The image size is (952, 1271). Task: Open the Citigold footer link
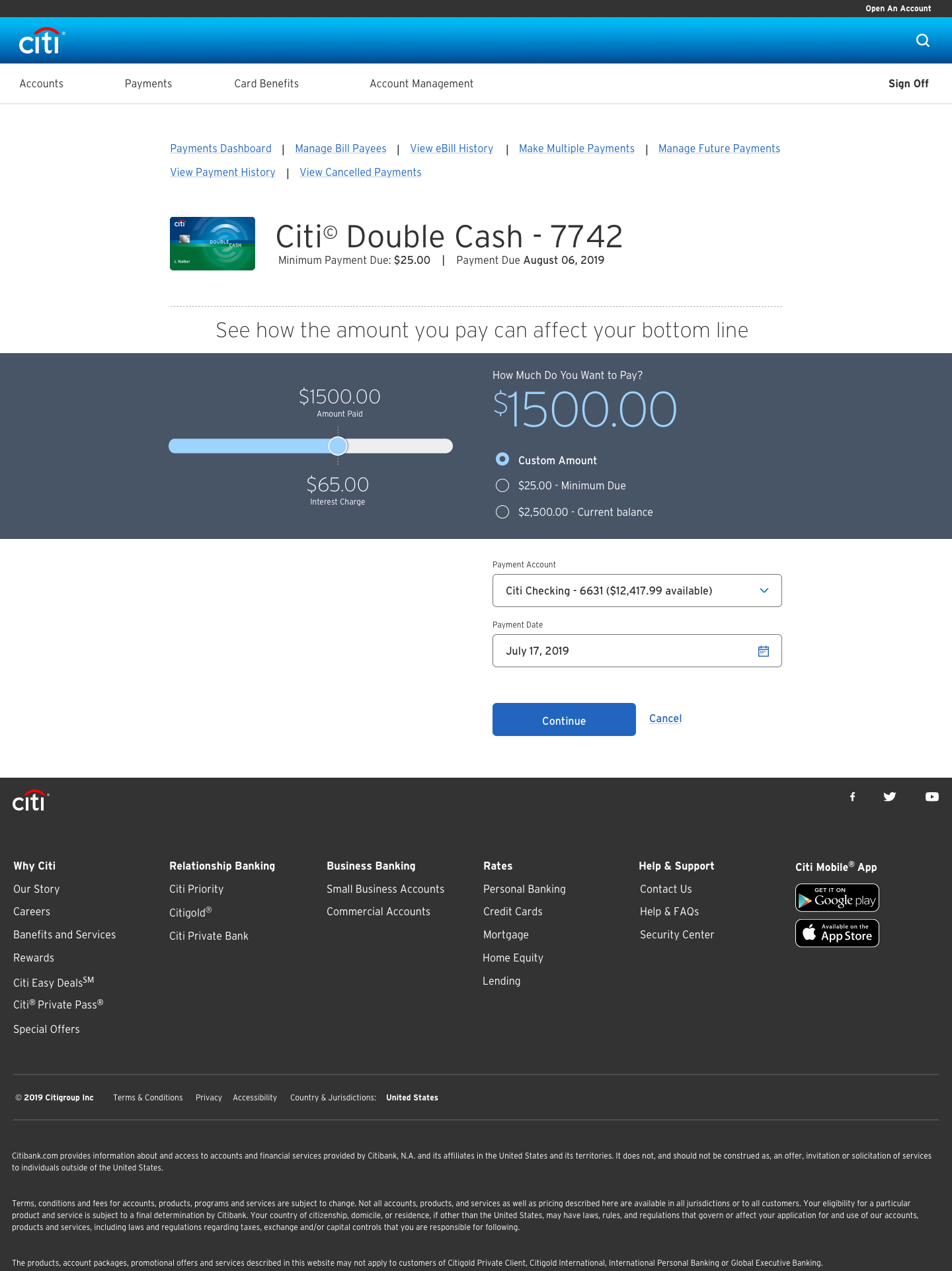point(190,912)
